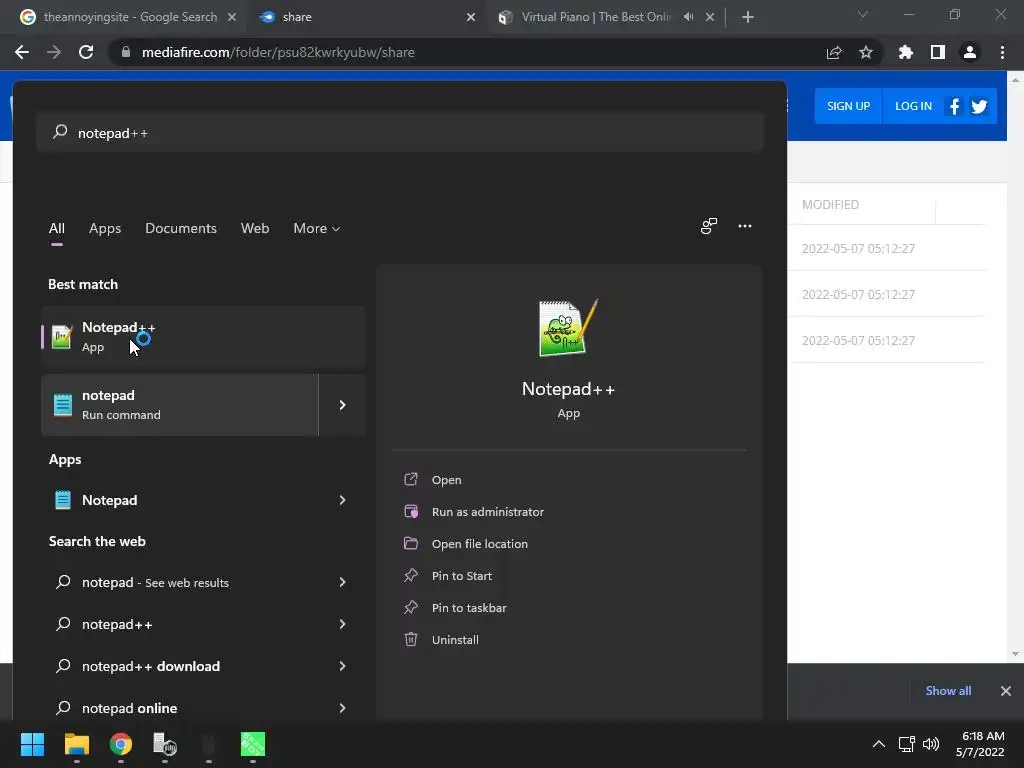Expand the 'notepad++ download' chevron
Viewport: 1024px width, 768px height.
[342, 666]
